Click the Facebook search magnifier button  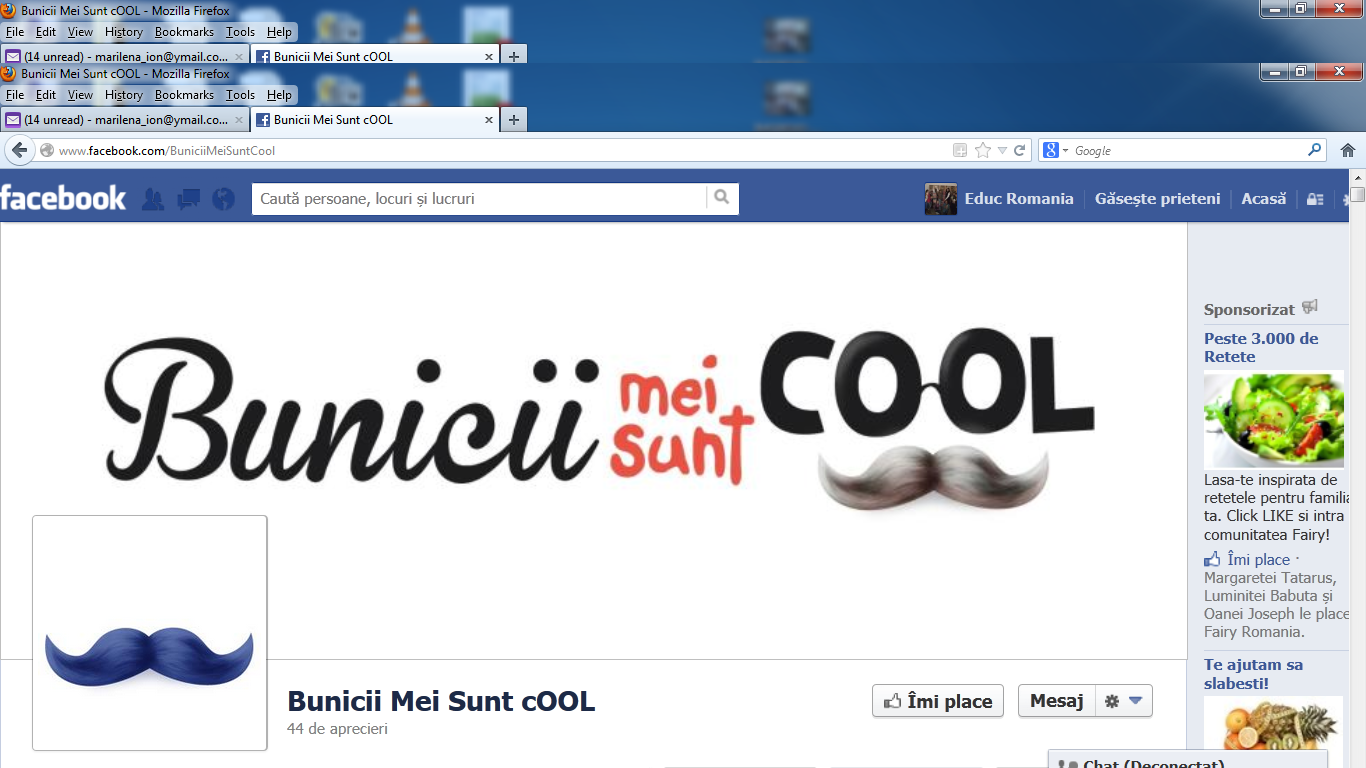[x=722, y=198]
